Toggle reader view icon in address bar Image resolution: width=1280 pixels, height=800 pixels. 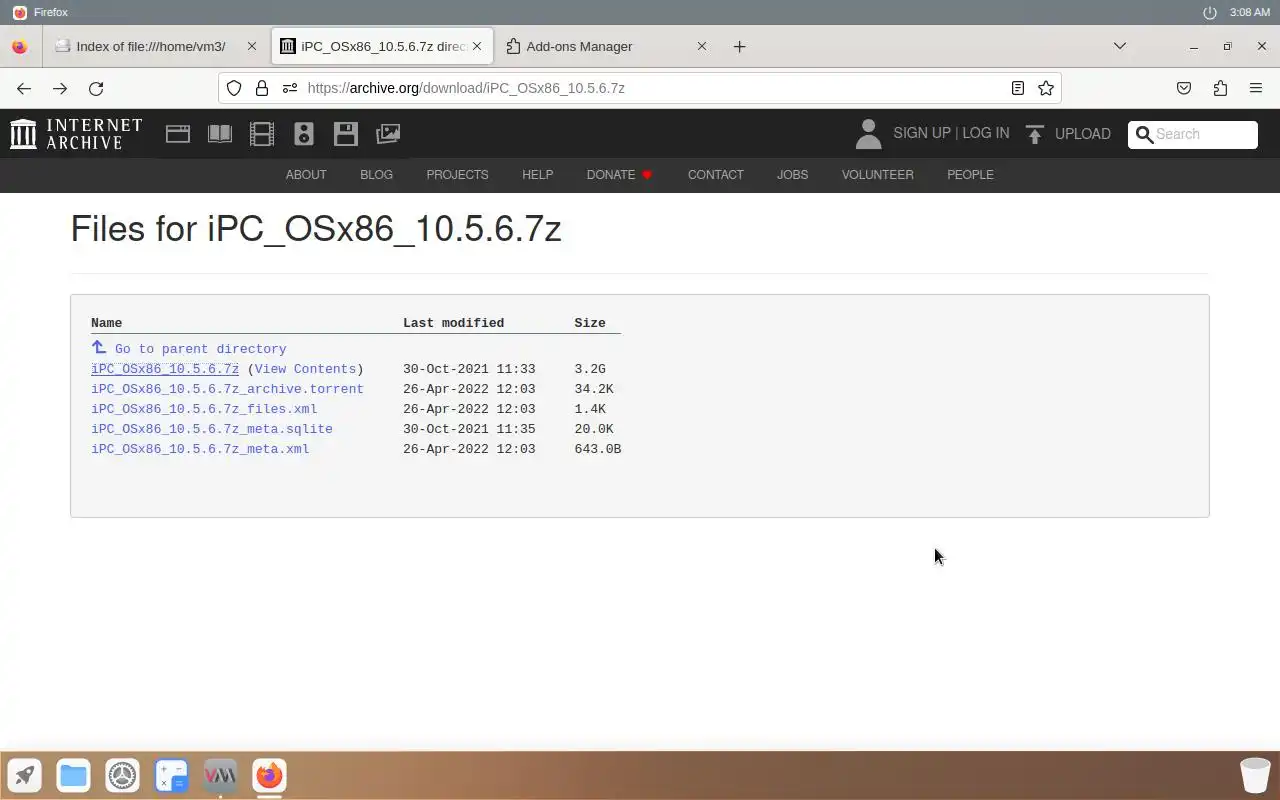coord(1018,88)
